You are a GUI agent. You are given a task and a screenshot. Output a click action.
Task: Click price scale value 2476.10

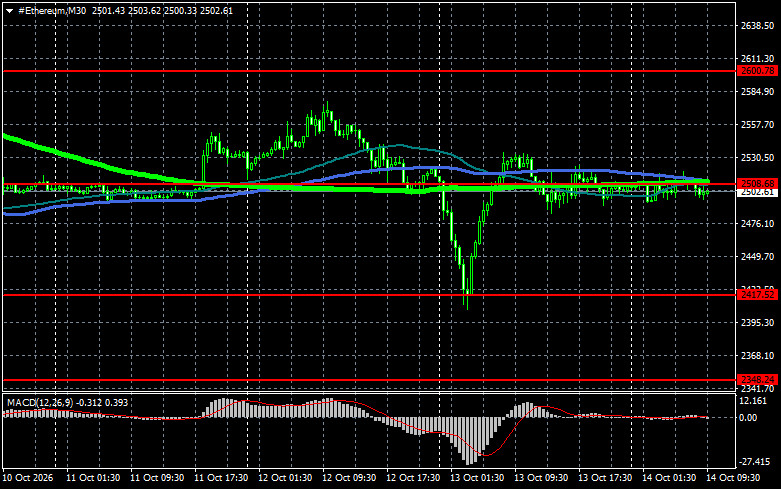pyautogui.click(x=758, y=224)
